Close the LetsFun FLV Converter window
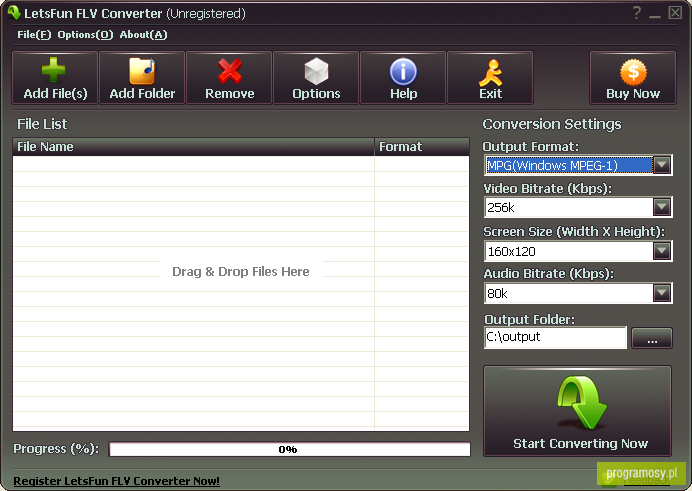The height and width of the screenshot is (491, 692). (x=675, y=13)
